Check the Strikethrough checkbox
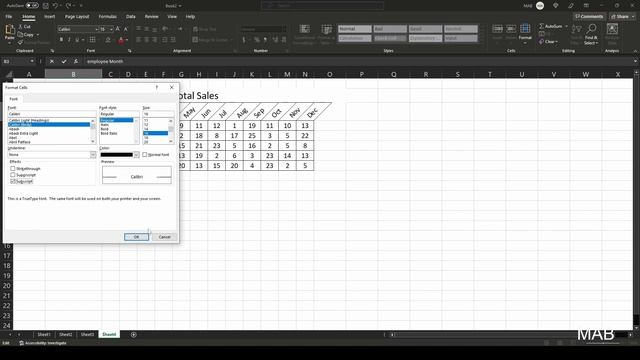 tap(13, 168)
